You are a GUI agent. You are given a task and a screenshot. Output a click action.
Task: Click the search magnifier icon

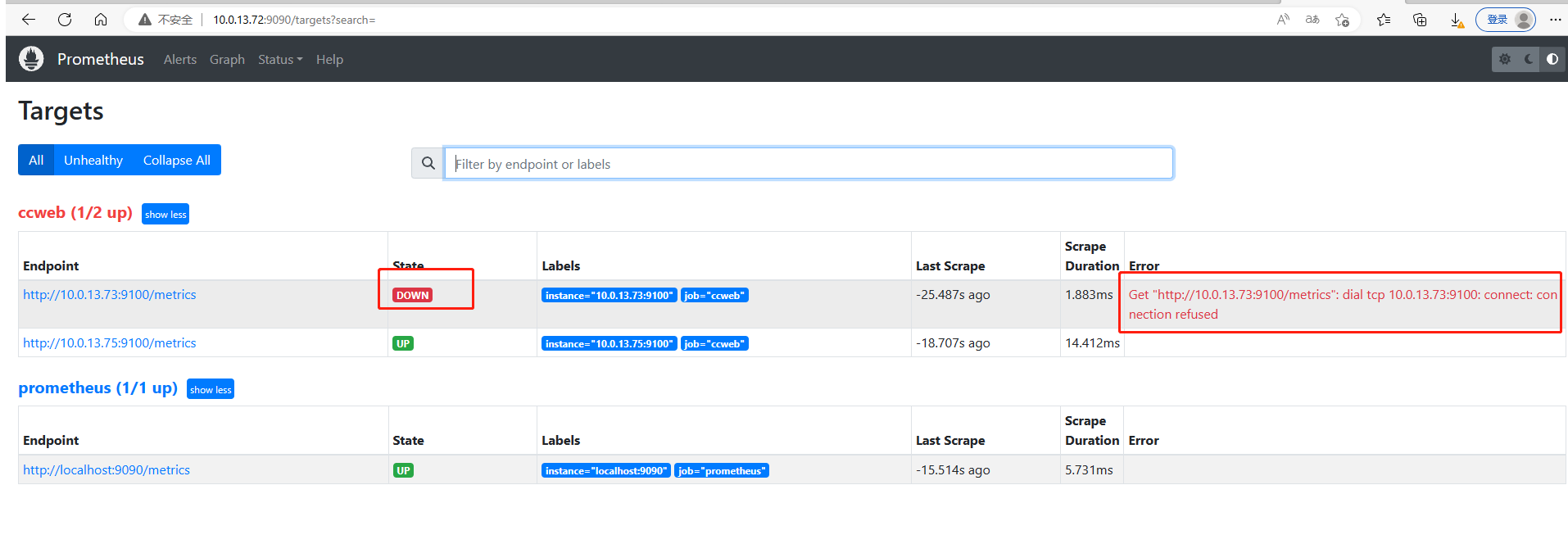coord(428,163)
